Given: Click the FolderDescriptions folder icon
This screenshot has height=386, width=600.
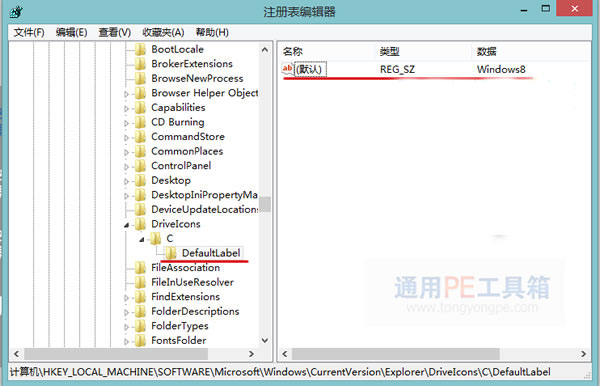Looking at the screenshot, I should tap(140, 311).
